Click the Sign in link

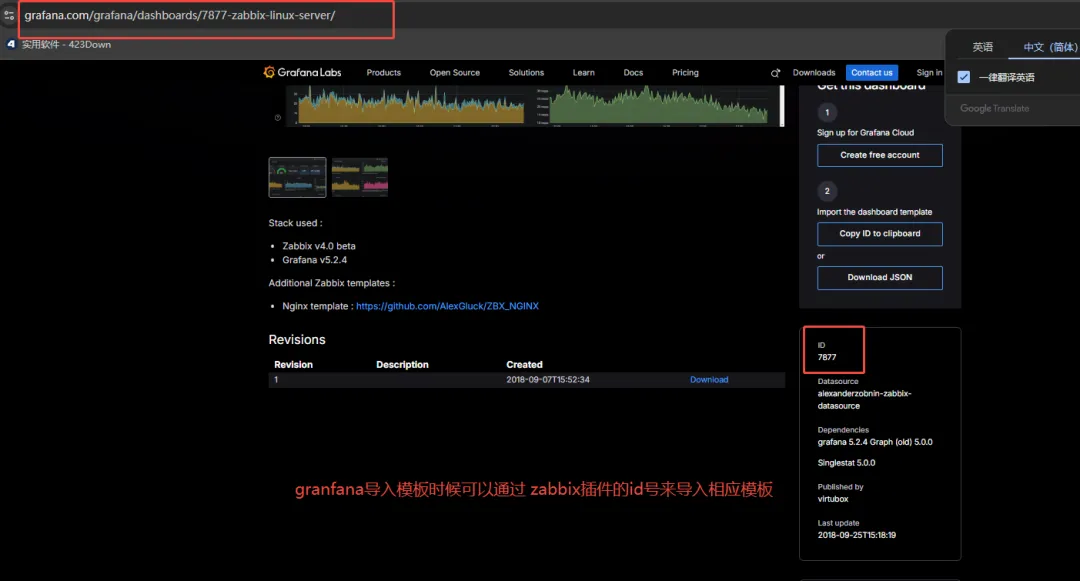(x=929, y=72)
